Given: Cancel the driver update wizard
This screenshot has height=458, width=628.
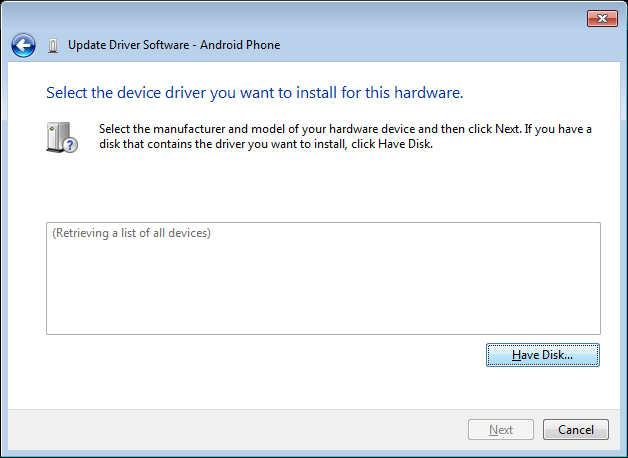Looking at the screenshot, I should coord(576,430).
